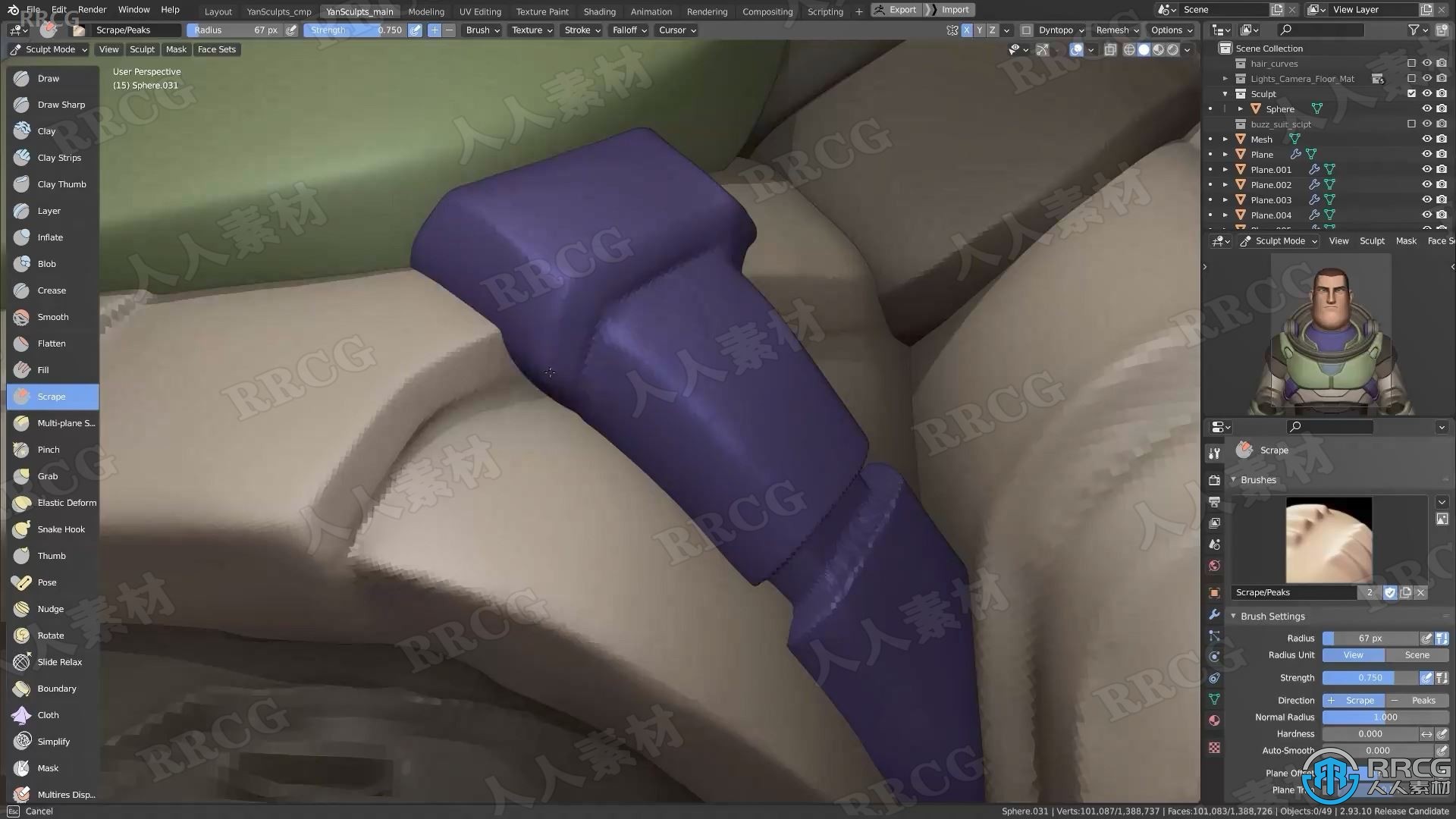Viewport: 1456px width, 819px height.
Task: Set Radius Unit to Scene
Action: coord(1417,655)
